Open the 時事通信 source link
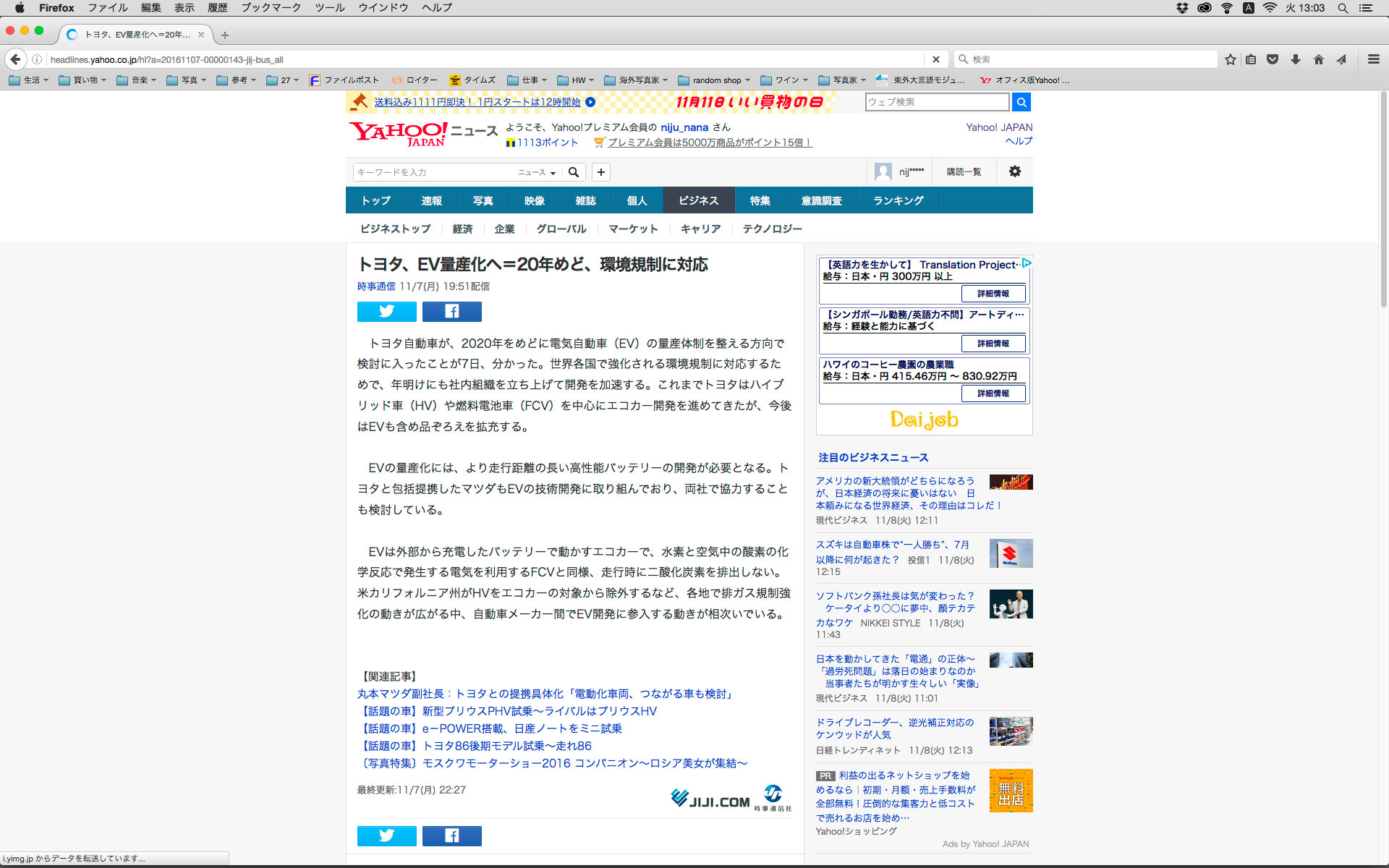This screenshot has height=868, width=1389. pyautogui.click(x=375, y=286)
